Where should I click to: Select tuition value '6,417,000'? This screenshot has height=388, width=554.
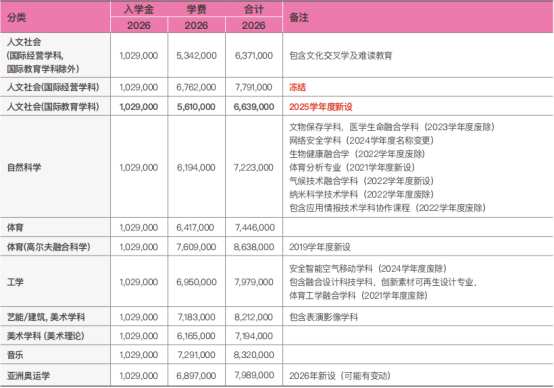tap(195, 227)
